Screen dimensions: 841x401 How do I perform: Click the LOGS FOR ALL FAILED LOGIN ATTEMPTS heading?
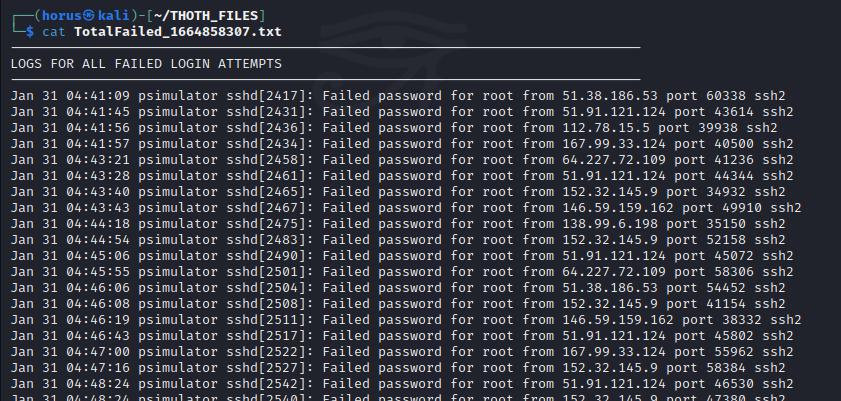[146, 64]
